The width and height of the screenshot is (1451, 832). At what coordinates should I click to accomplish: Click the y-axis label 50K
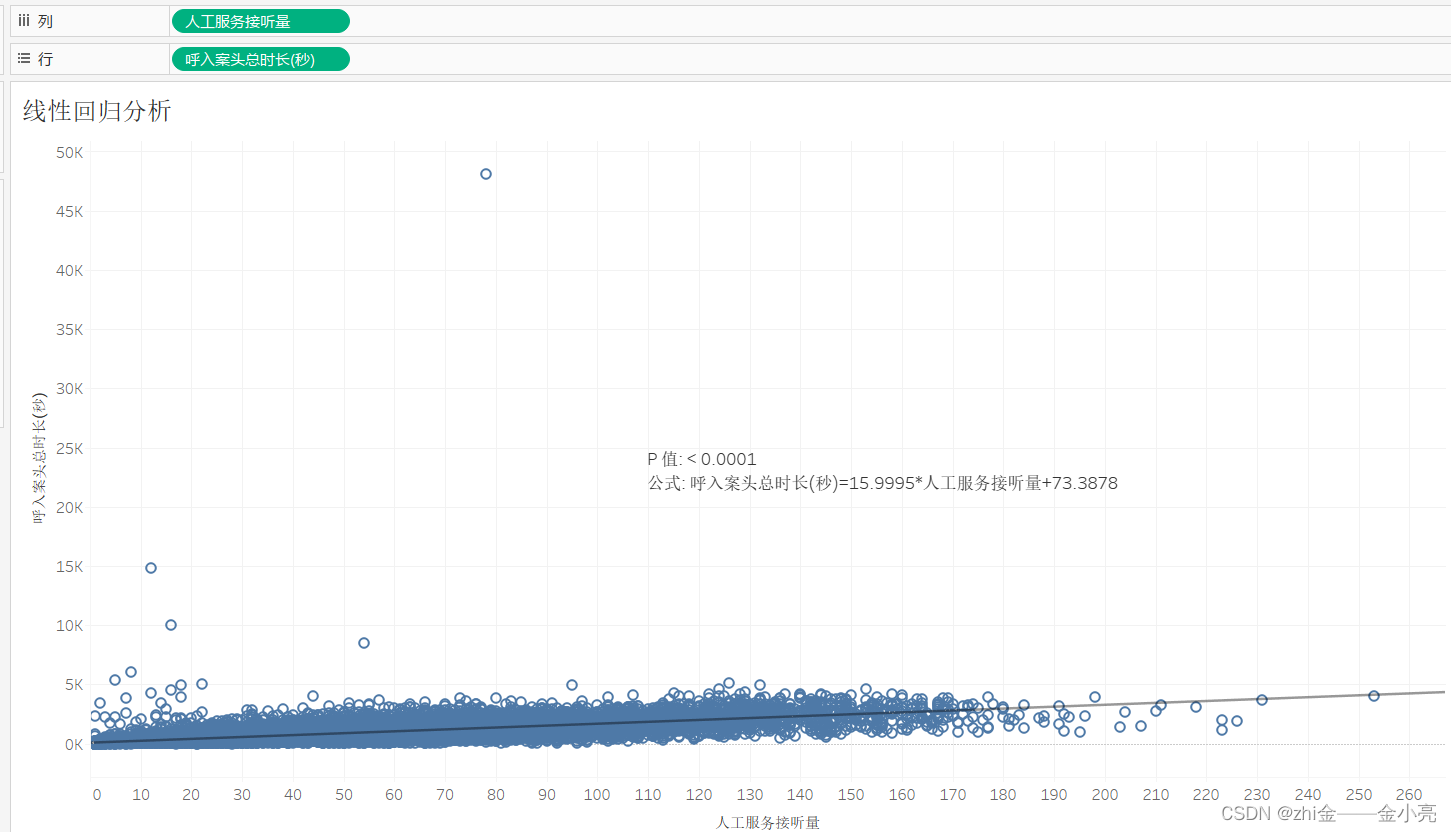[x=70, y=152]
